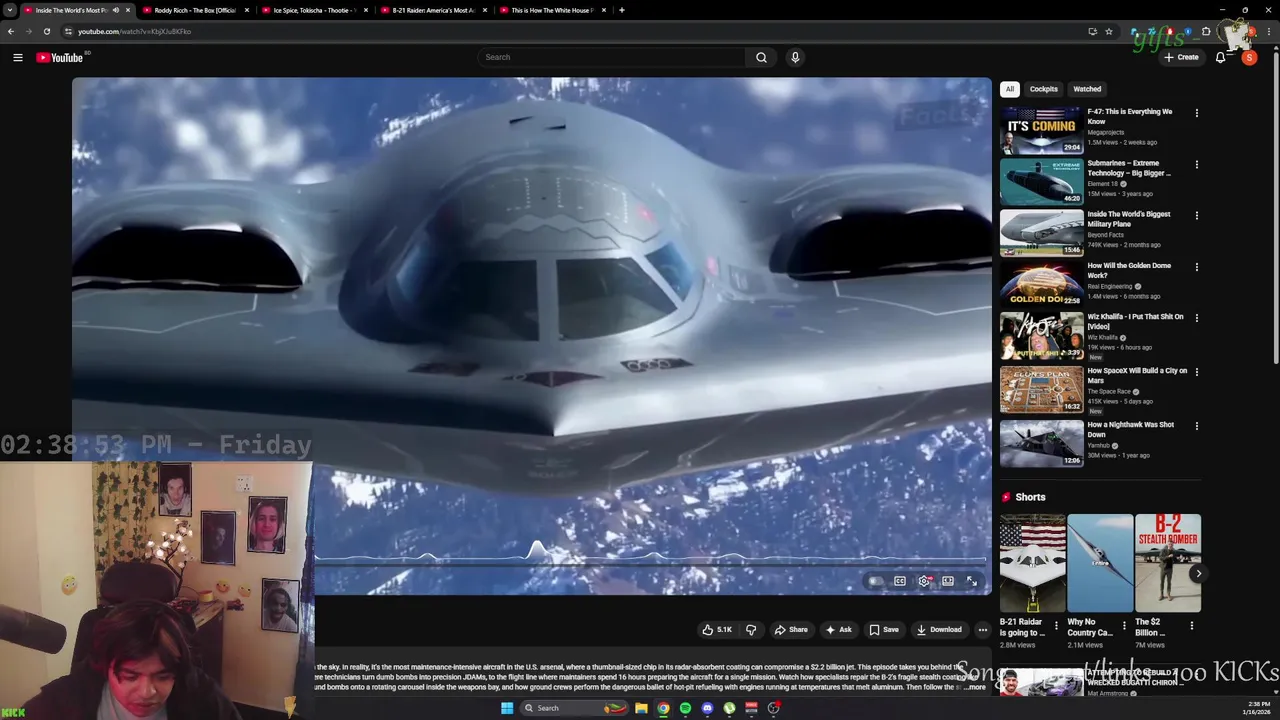This screenshot has height=720, width=1280.
Task: Open the SpaceX Mars city thumbnail
Action: [1041, 389]
